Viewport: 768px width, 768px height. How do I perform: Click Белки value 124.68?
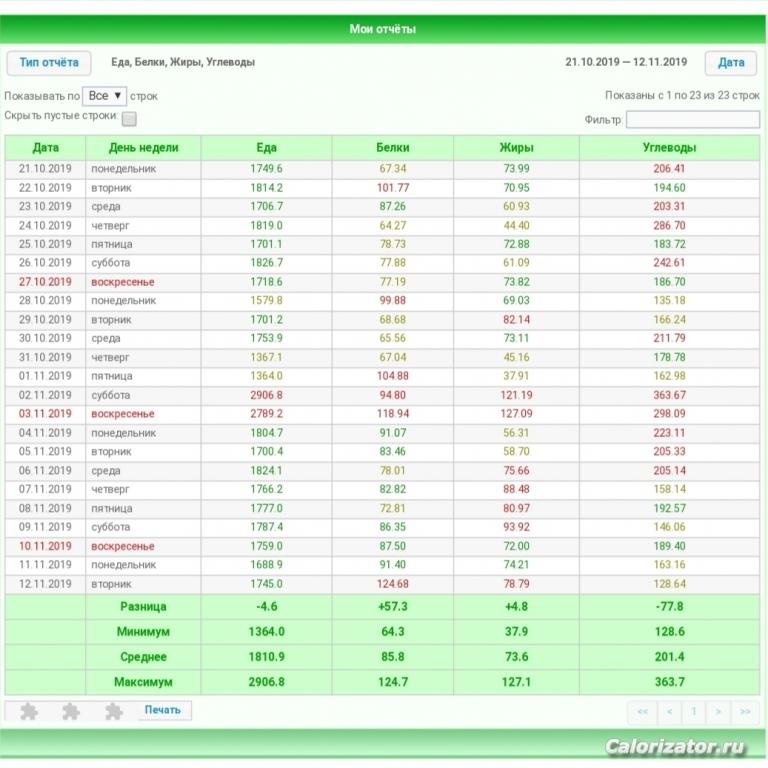[393, 584]
